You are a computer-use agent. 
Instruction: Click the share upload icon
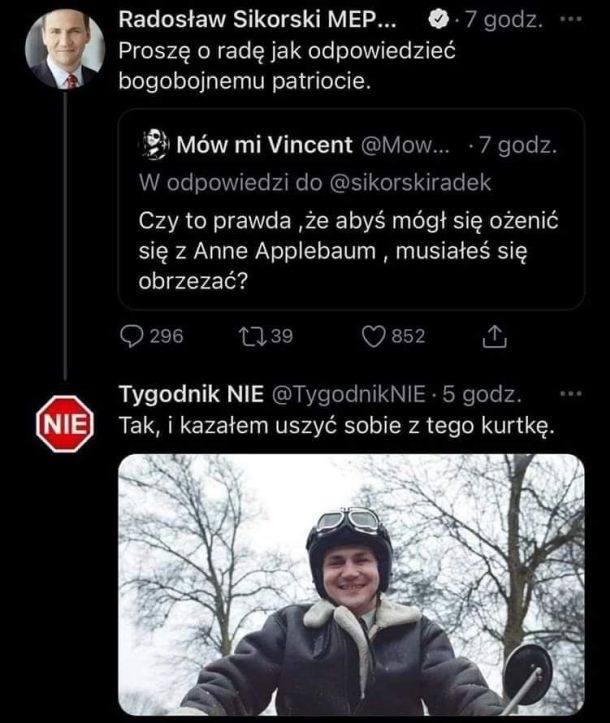pos(494,338)
